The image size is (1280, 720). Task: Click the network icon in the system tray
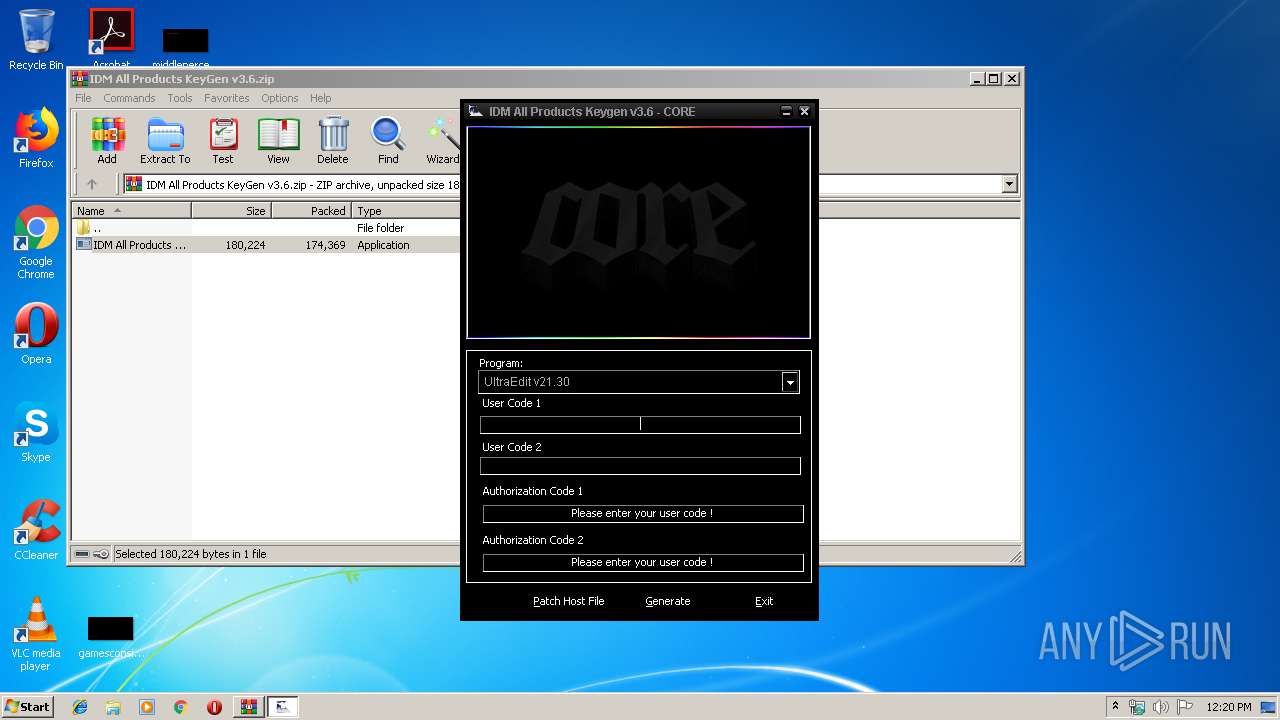(x=1137, y=707)
